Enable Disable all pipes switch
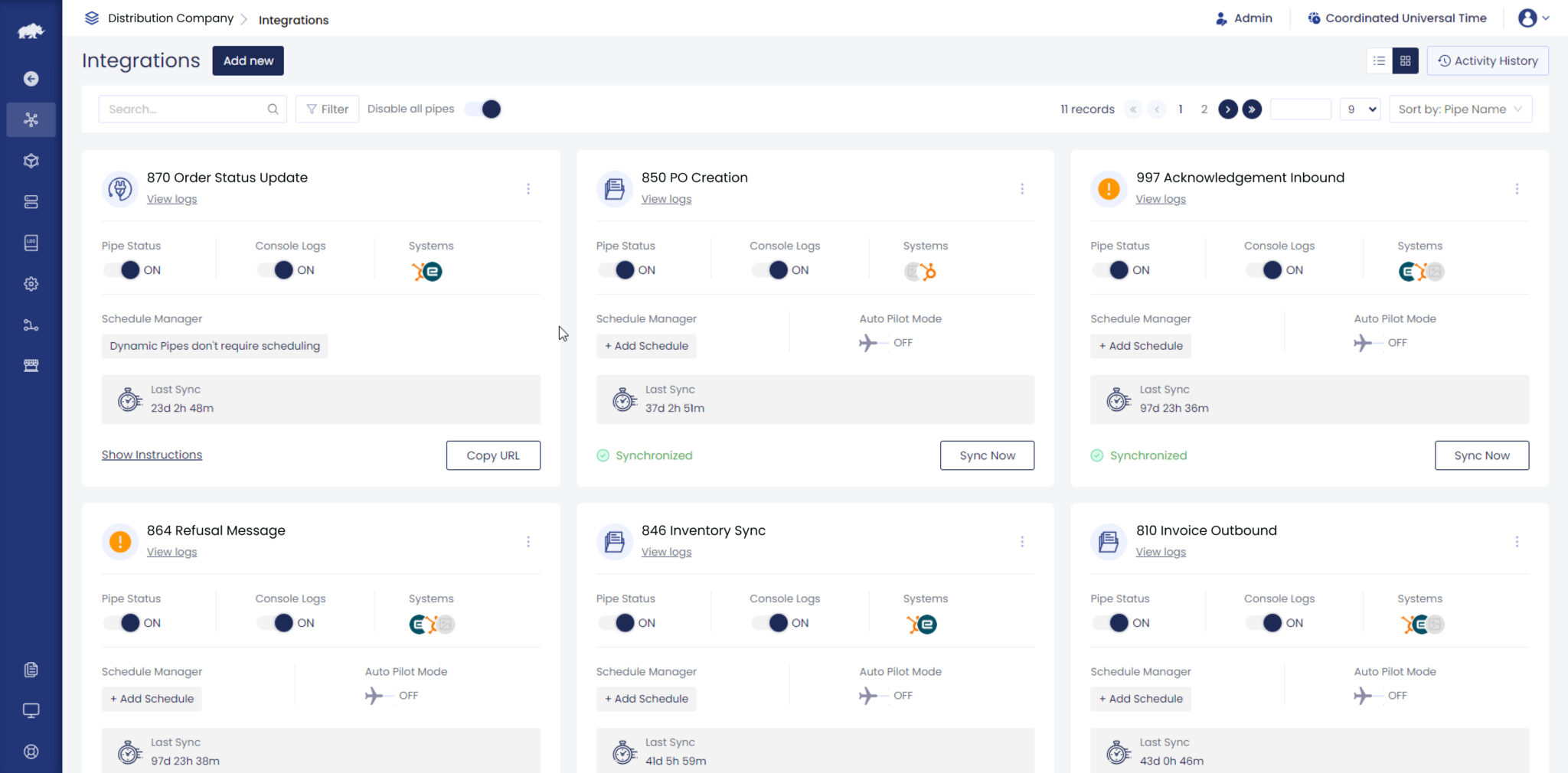The image size is (1568, 773). click(483, 109)
